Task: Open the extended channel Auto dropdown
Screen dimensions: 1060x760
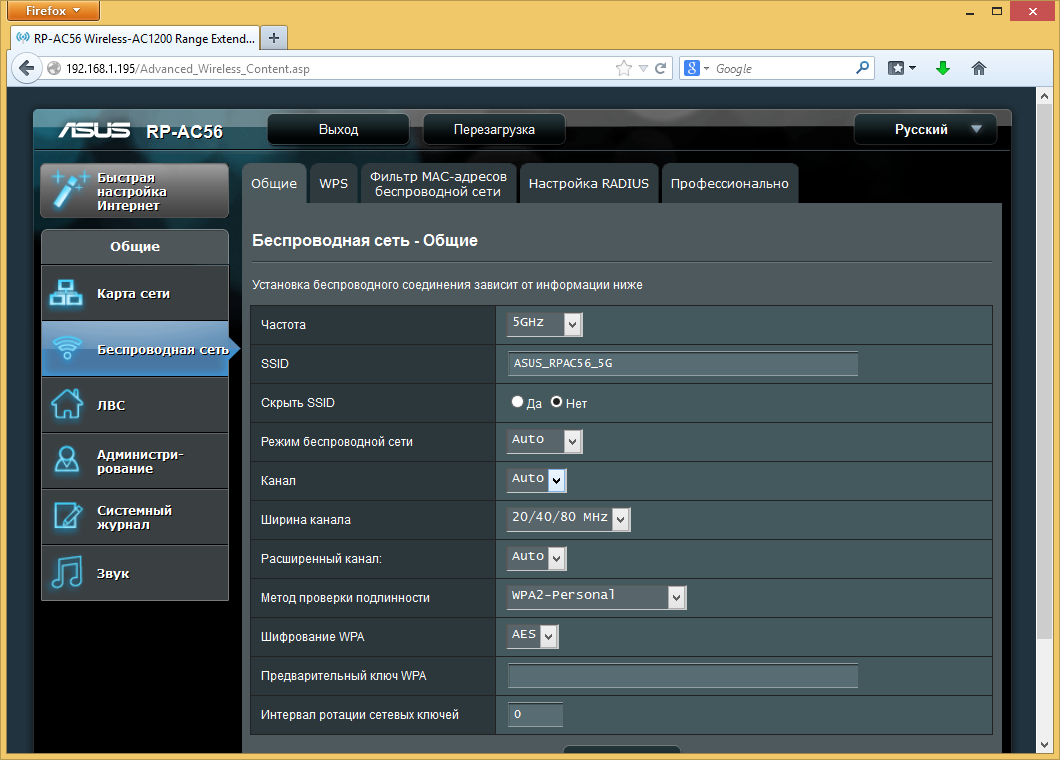Action: (536, 558)
